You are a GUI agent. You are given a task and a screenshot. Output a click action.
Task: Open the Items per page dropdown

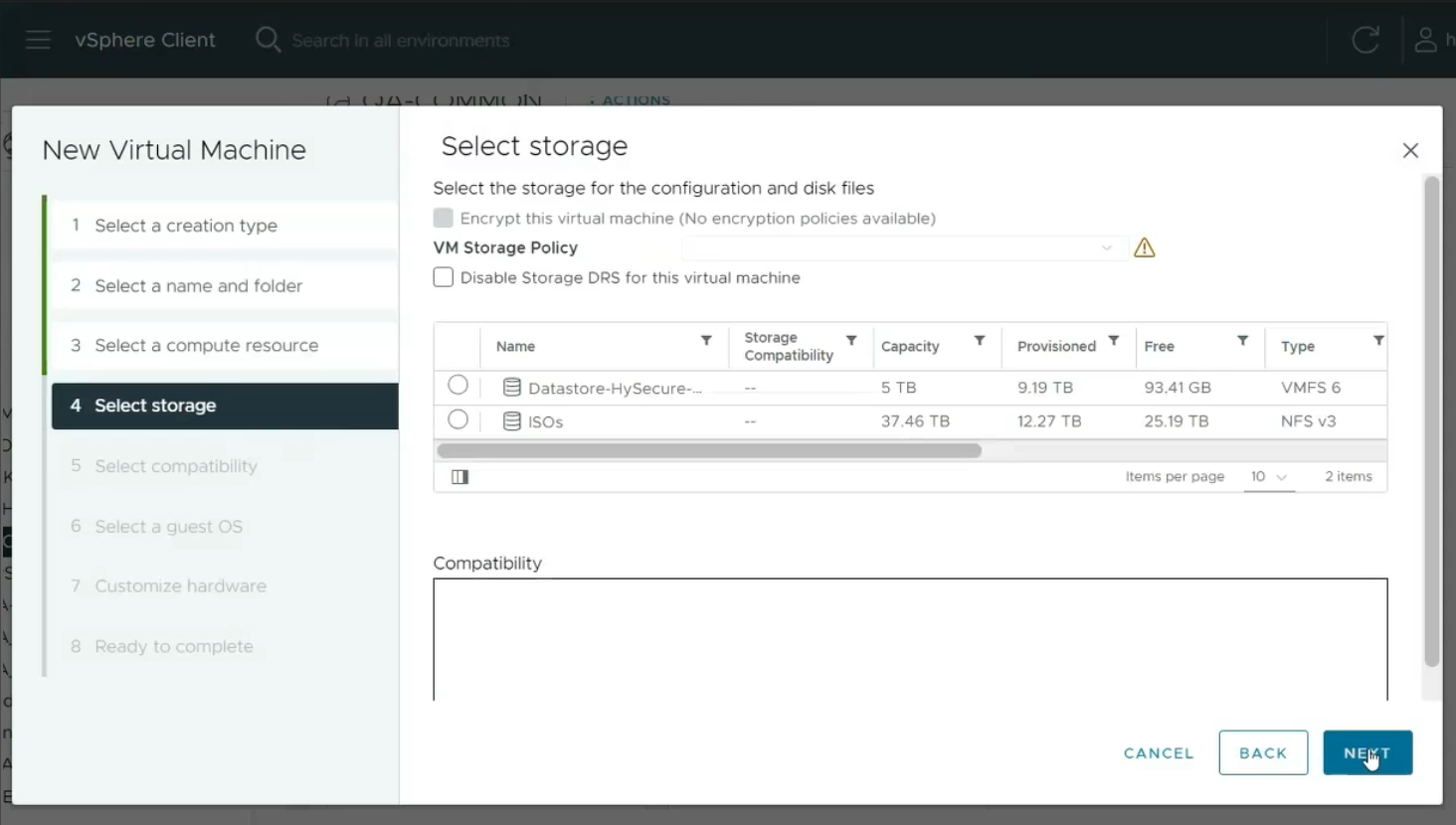tap(1269, 477)
